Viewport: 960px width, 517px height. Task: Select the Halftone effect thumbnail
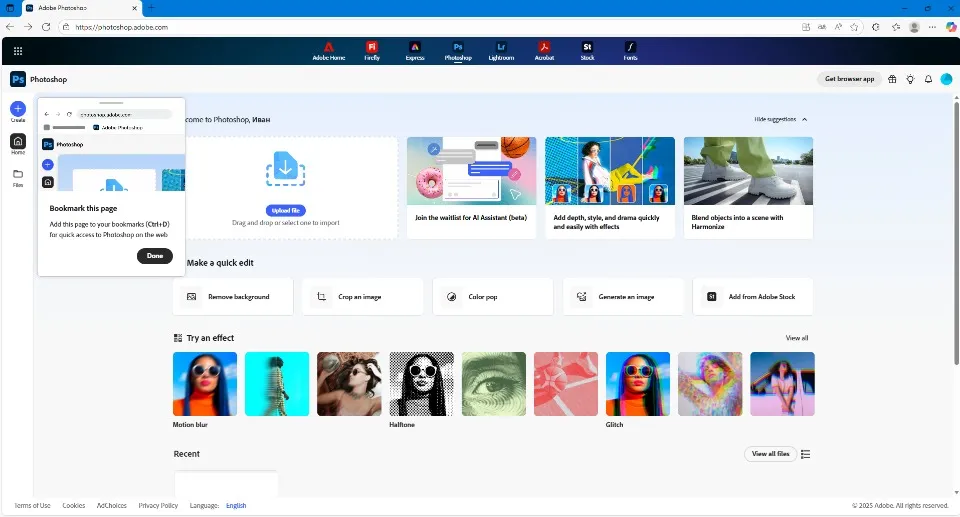pyautogui.click(x=421, y=384)
